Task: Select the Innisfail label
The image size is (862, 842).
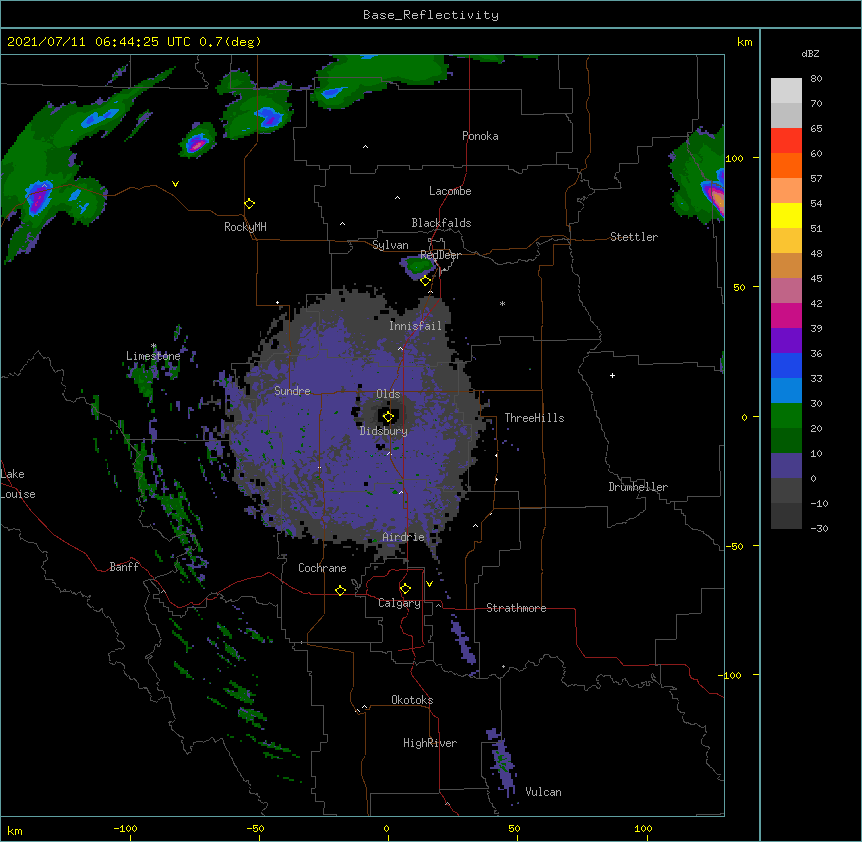Action: 415,326
